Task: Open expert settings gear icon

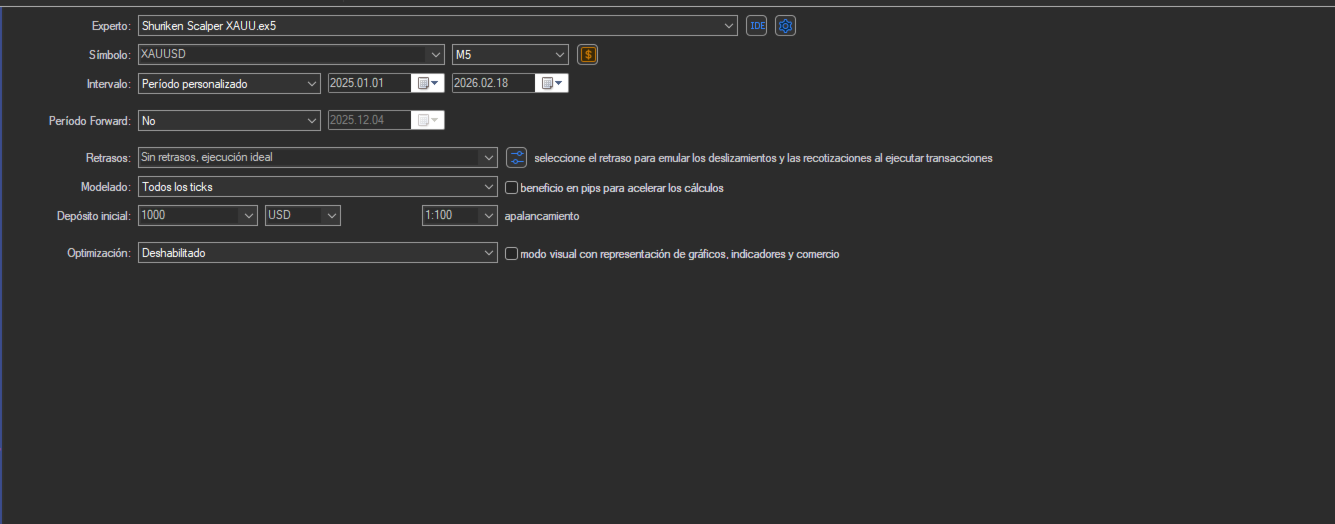Action: point(786,26)
